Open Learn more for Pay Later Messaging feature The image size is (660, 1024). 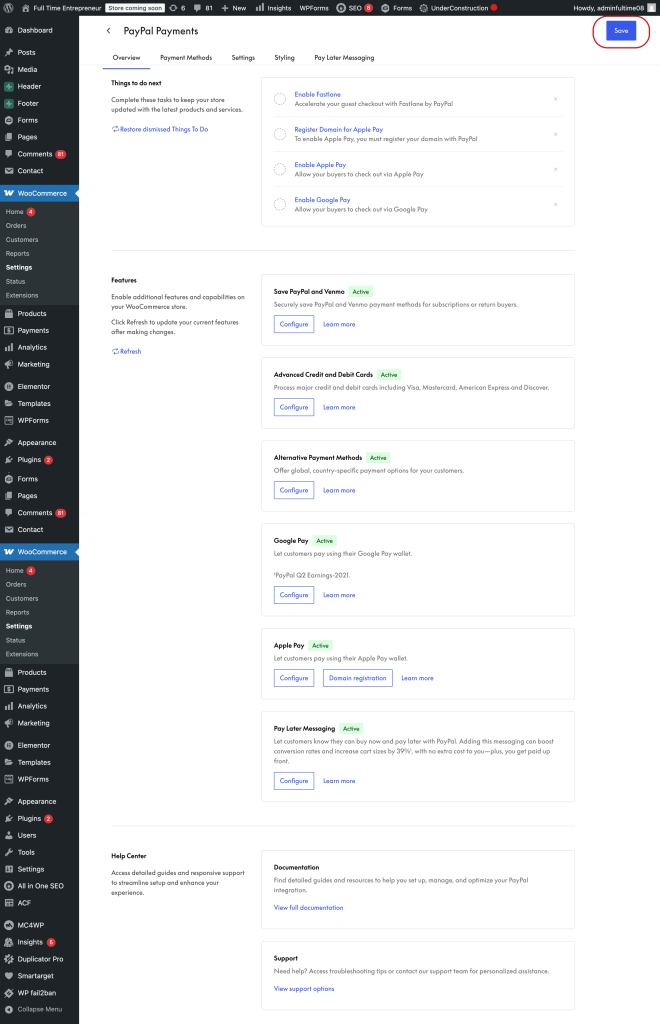click(x=339, y=781)
